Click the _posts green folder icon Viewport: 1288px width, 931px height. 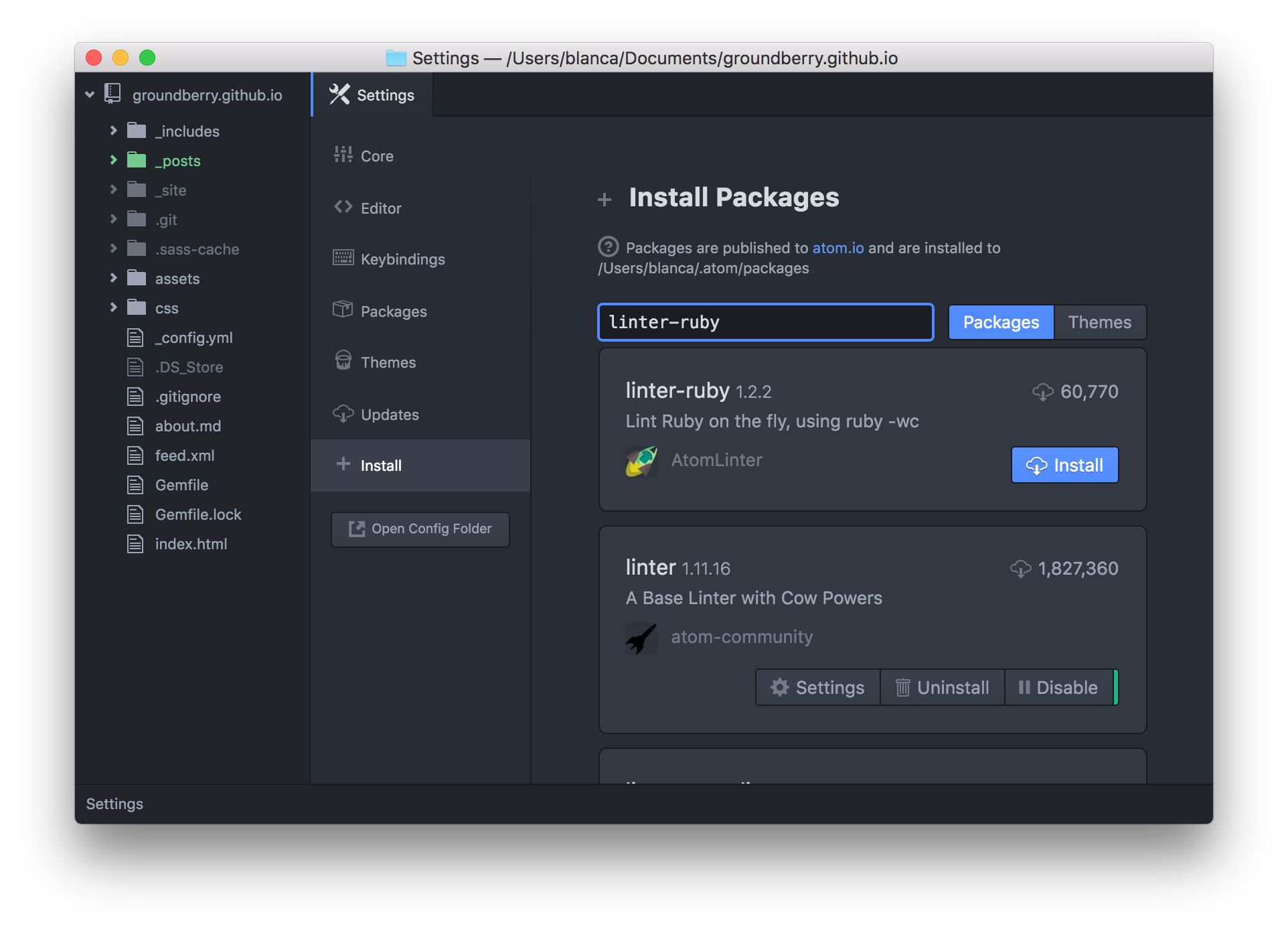pos(137,160)
